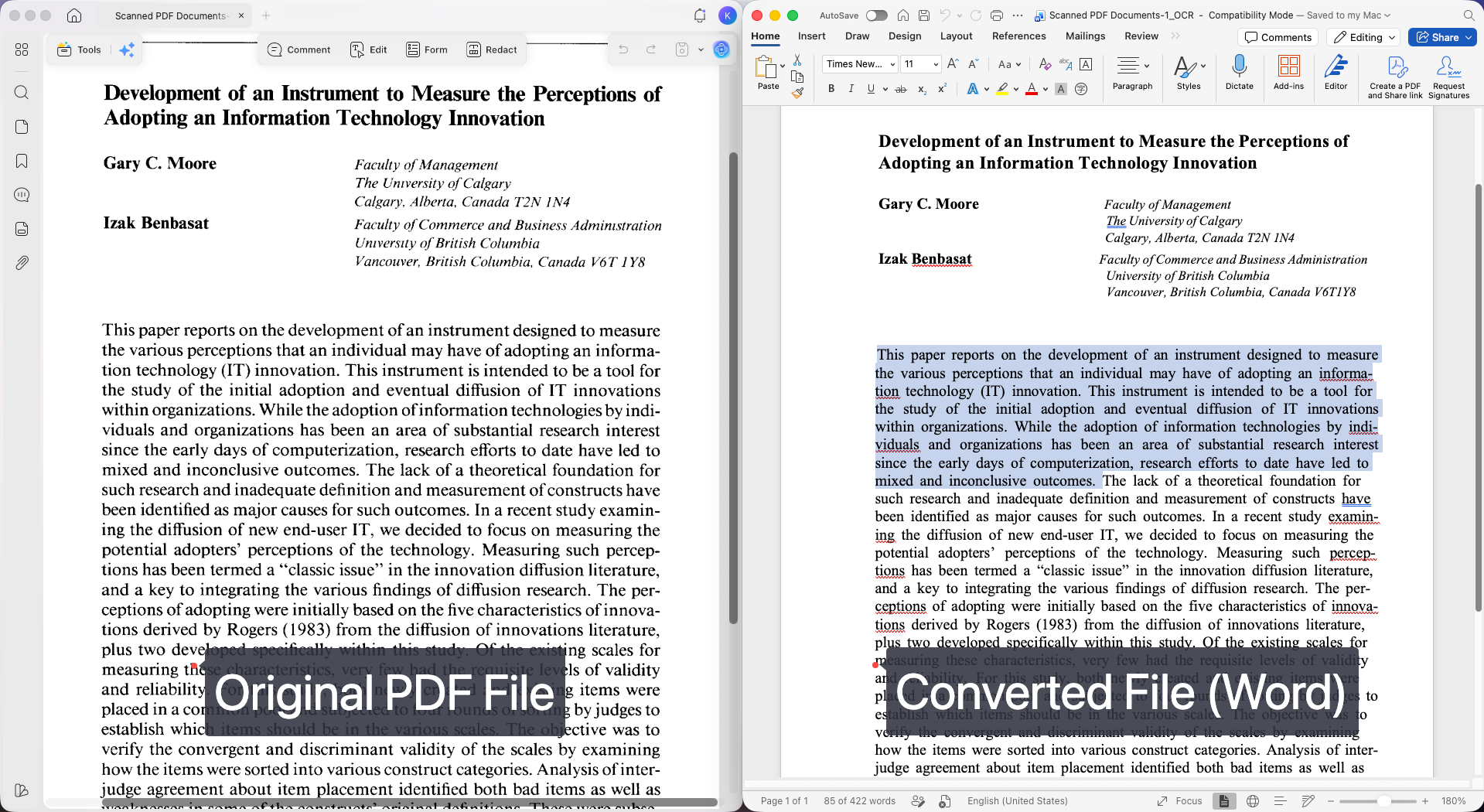Click the Cut scissors icon
Viewport: 1484px width, 812px height.
click(797, 60)
